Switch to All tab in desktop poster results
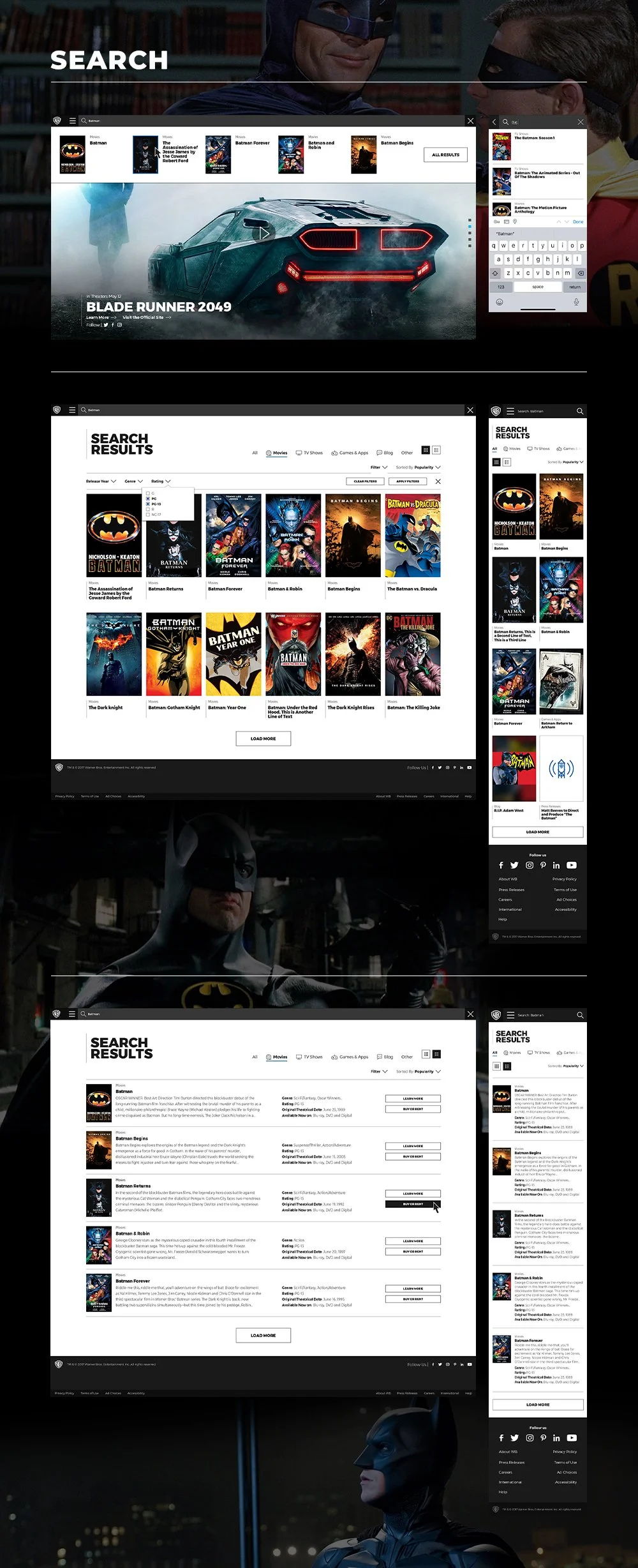Viewport: 638px width, 1568px height. click(255, 453)
